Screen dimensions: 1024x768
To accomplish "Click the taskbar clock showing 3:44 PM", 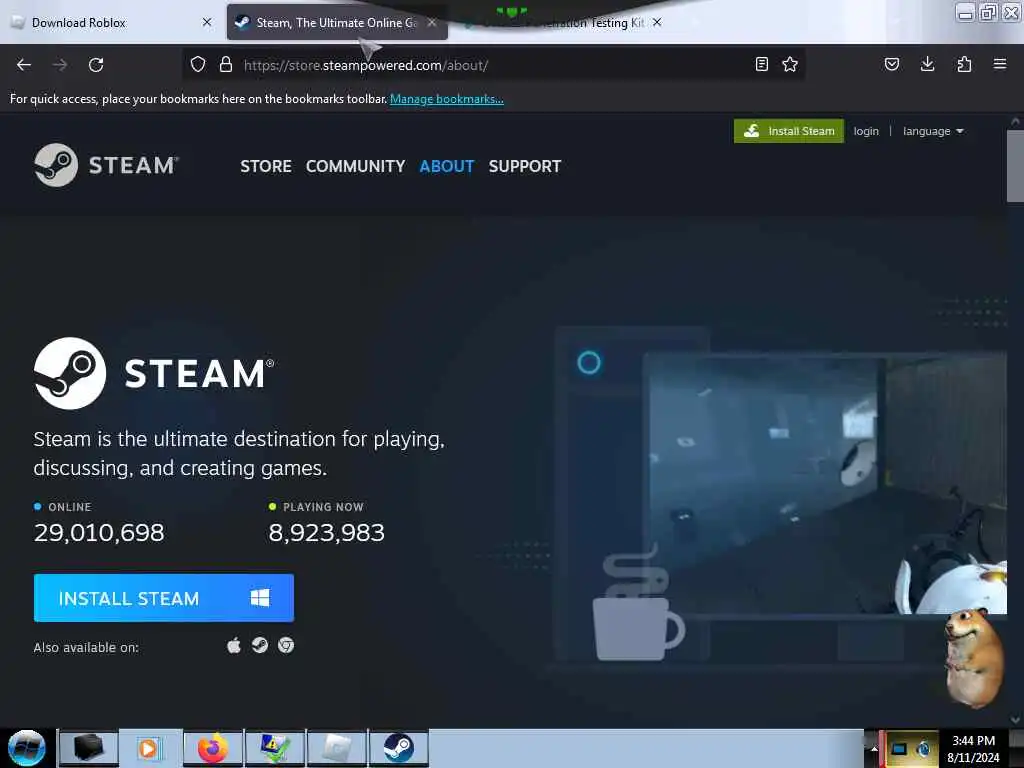I will click(974, 748).
